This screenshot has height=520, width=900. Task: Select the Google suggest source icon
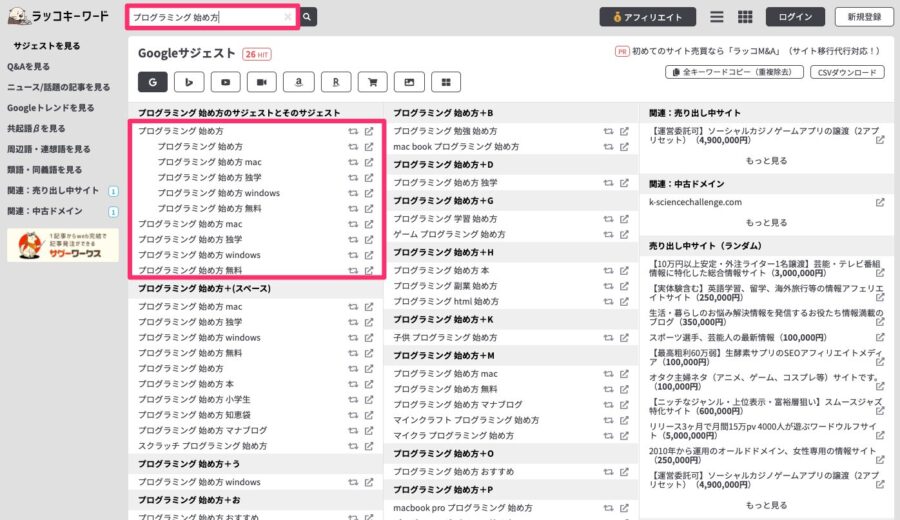click(153, 82)
